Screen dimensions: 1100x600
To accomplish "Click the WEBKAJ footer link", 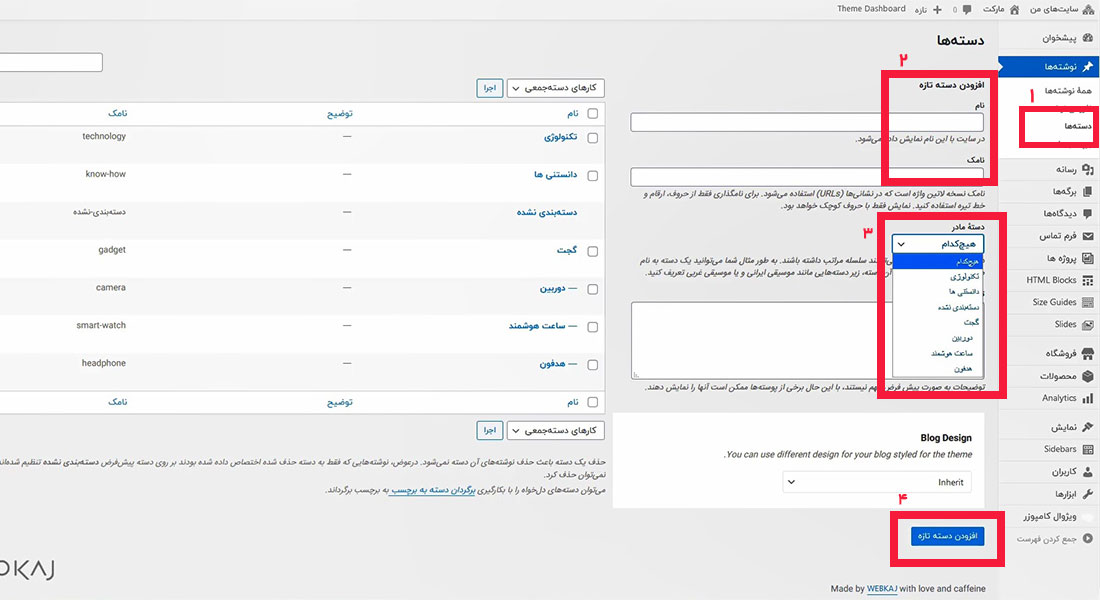I will (884, 588).
